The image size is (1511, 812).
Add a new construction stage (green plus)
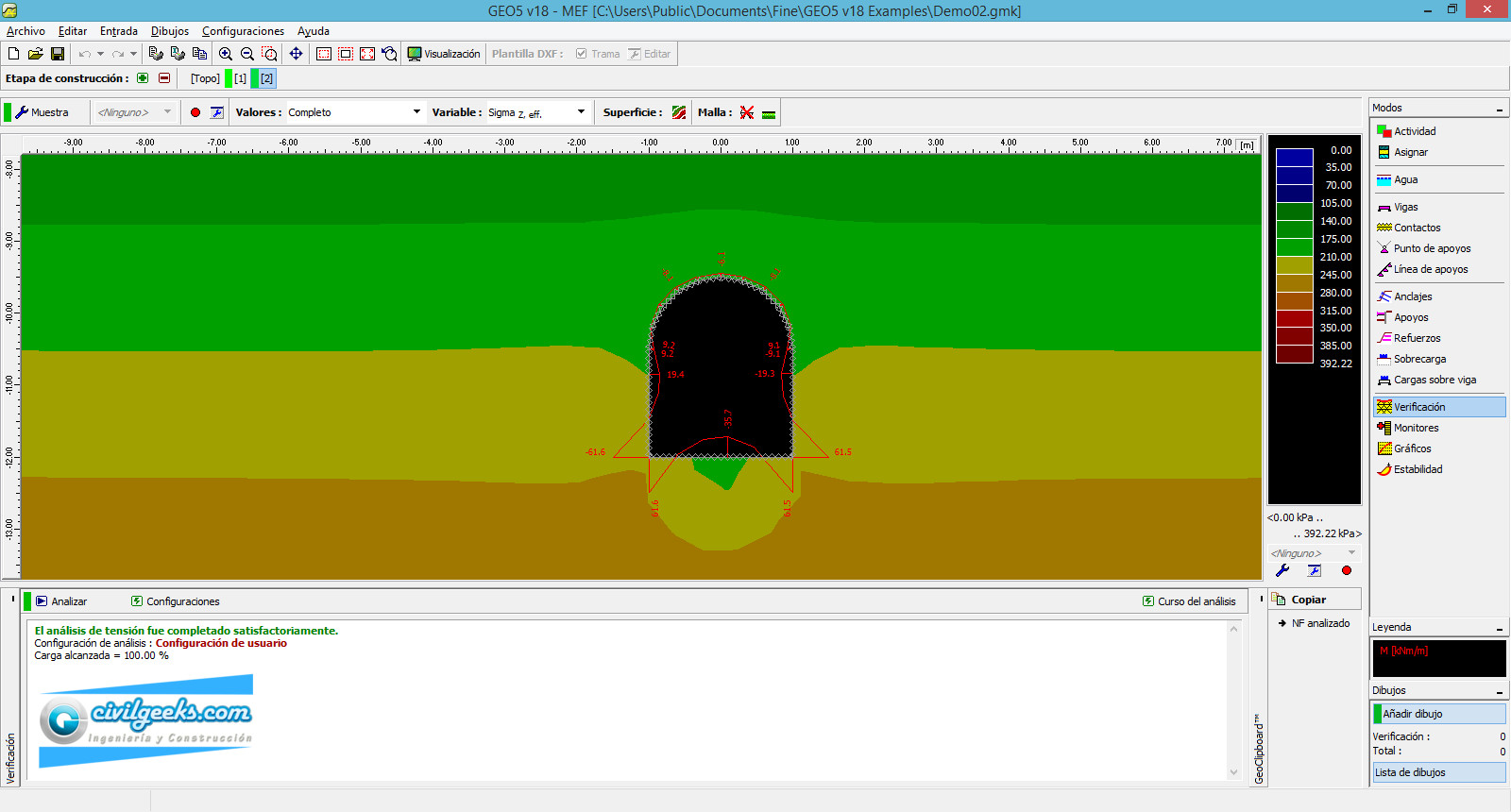point(143,78)
